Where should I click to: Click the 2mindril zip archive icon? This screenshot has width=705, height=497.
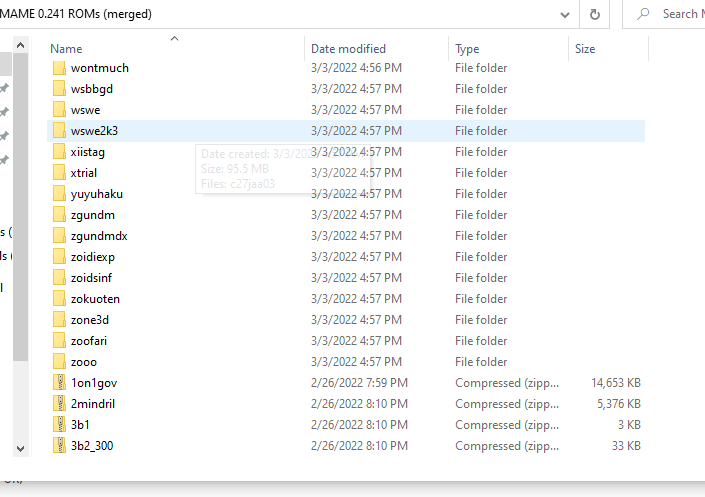(x=59, y=403)
